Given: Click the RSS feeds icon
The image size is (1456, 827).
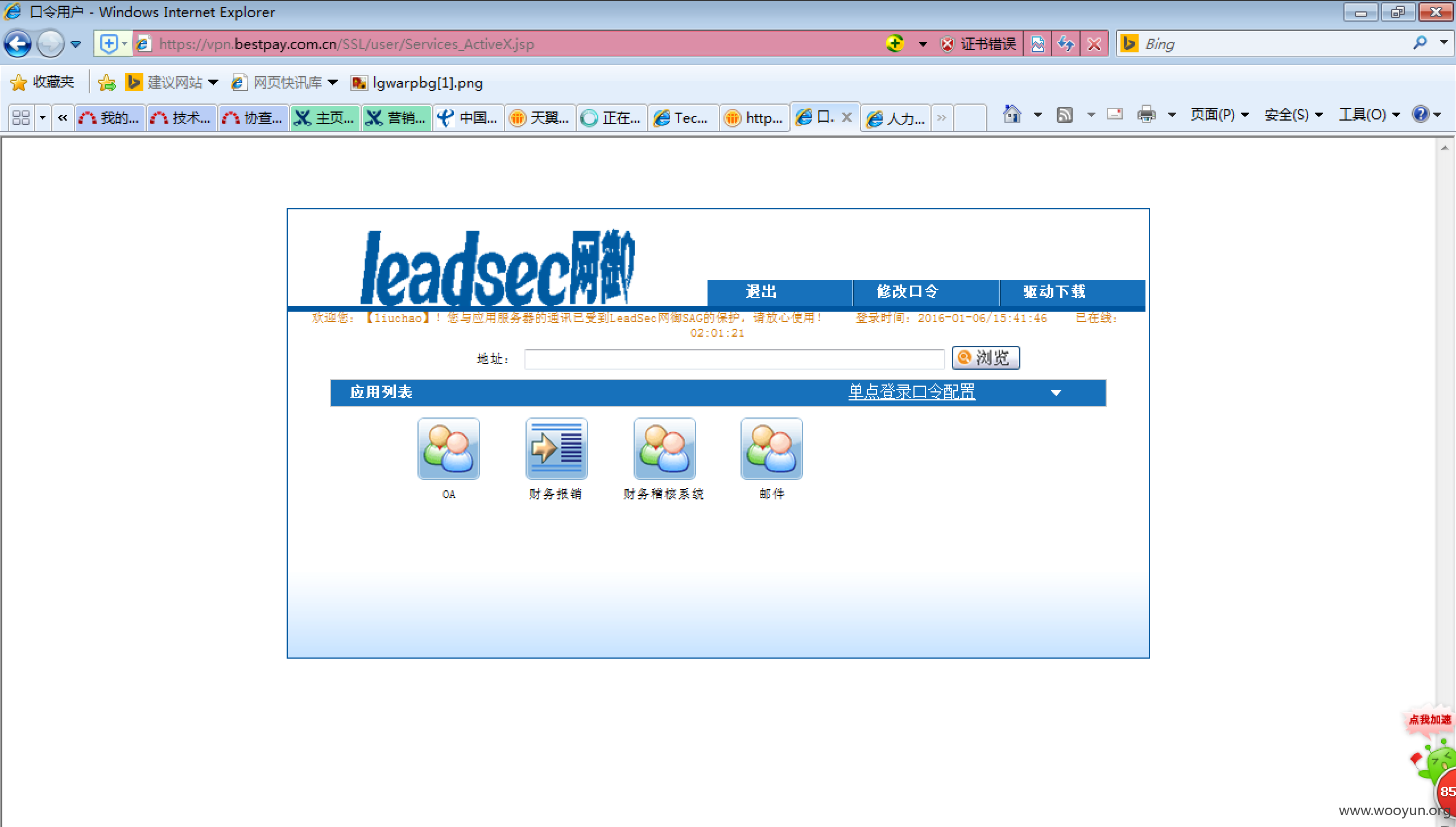Looking at the screenshot, I should [1064, 115].
